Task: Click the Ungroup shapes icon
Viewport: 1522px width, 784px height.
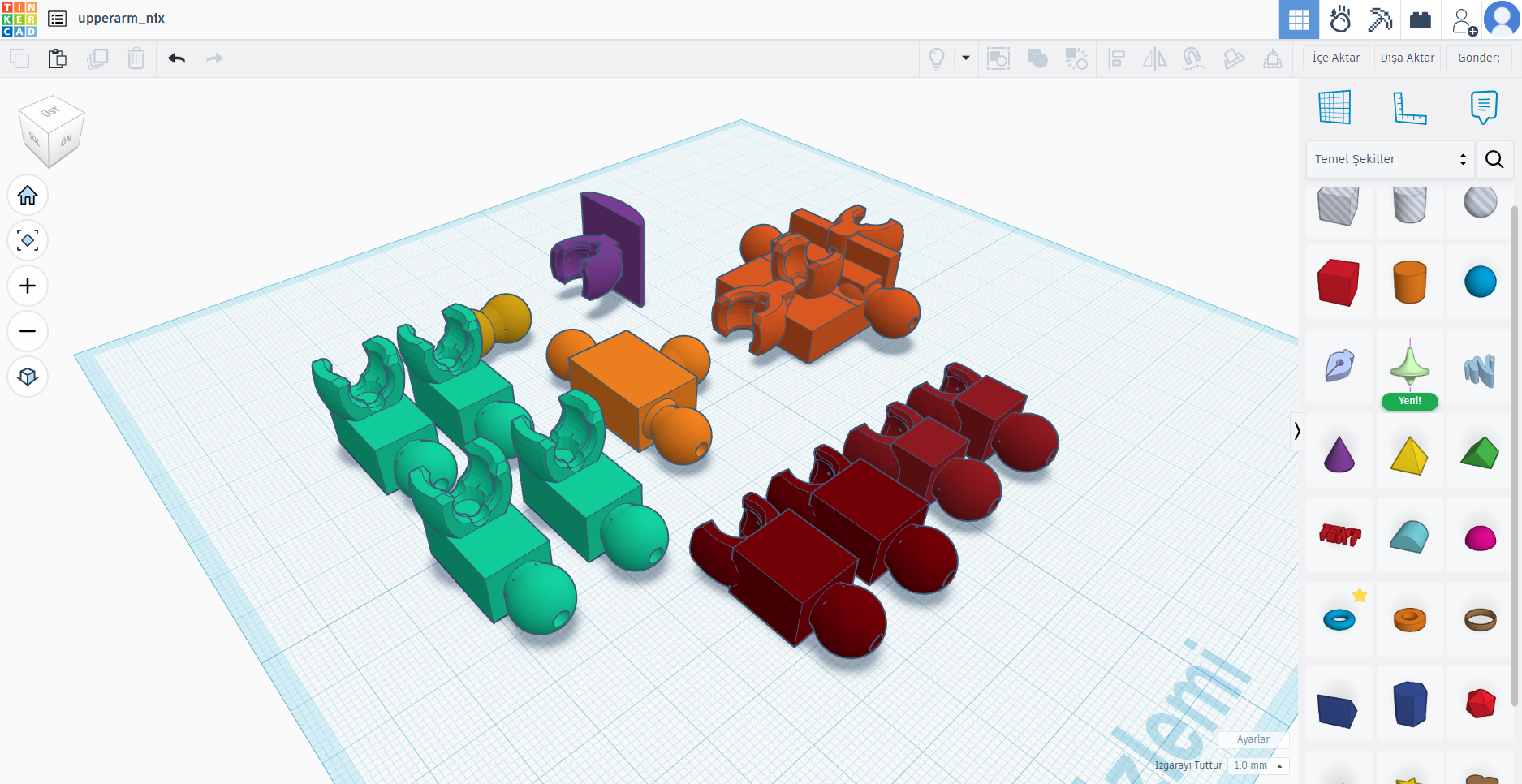Action: pyautogui.click(x=1076, y=58)
